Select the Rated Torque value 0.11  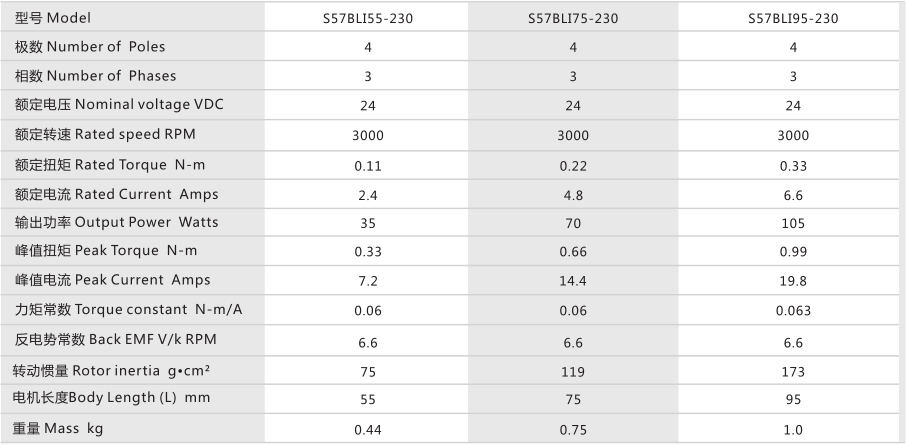(367, 164)
